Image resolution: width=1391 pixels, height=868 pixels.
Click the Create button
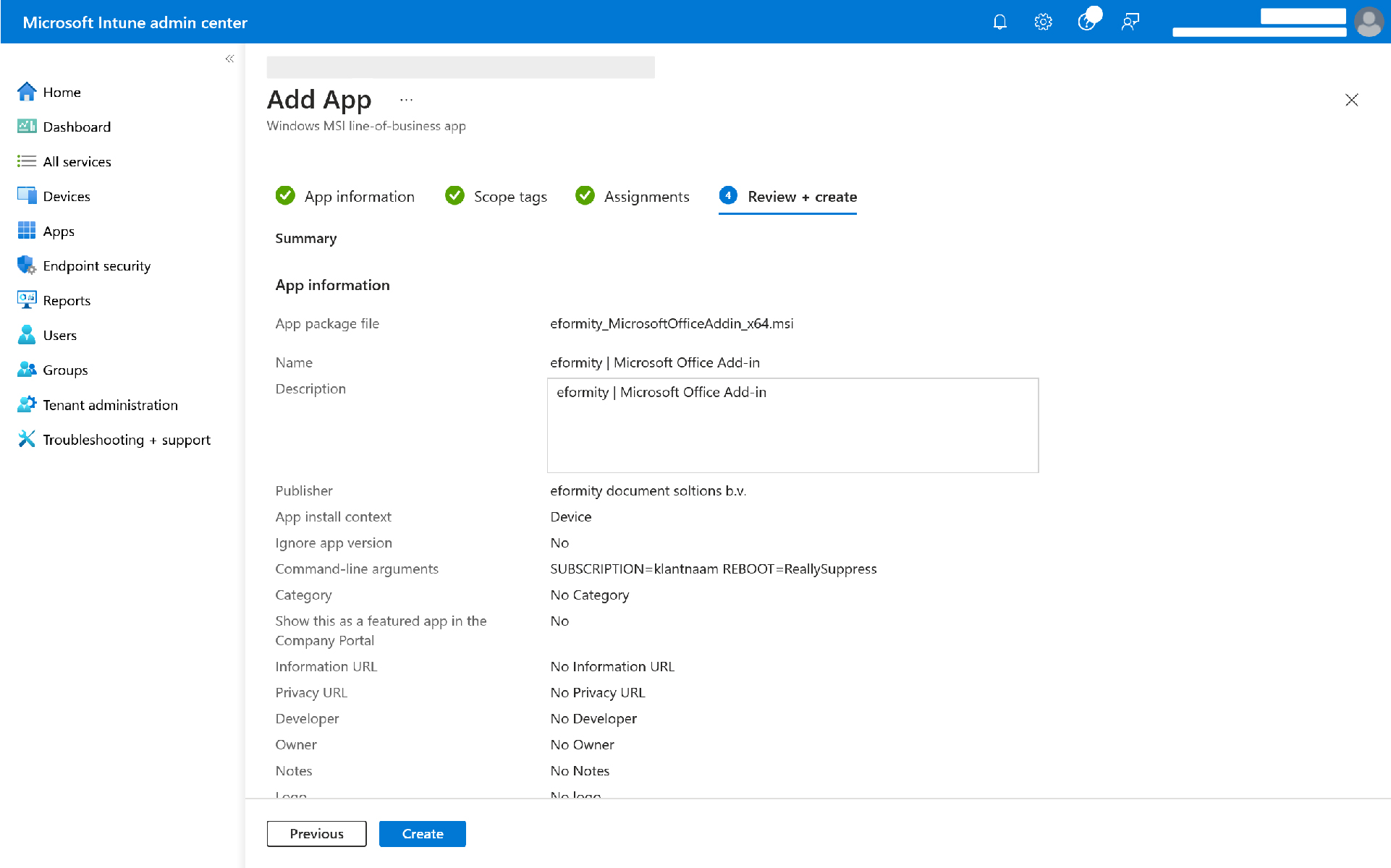pyautogui.click(x=422, y=833)
